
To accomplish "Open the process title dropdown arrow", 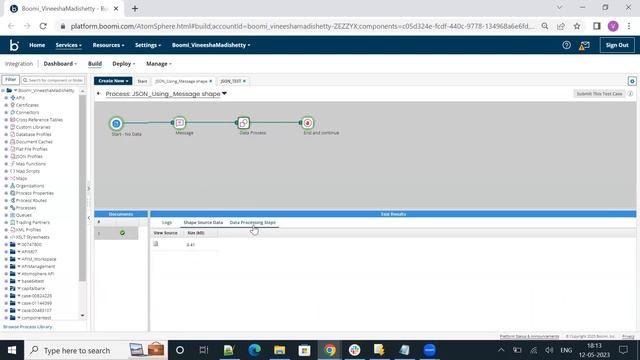I will 224,94.
